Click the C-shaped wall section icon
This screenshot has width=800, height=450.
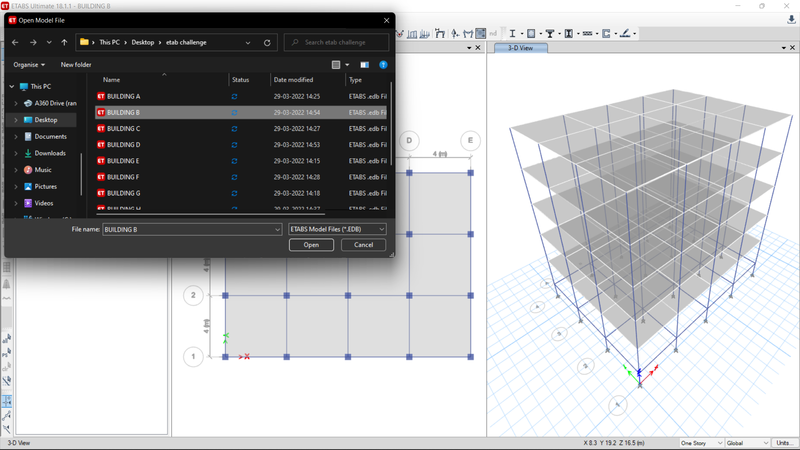tap(606, 34)
